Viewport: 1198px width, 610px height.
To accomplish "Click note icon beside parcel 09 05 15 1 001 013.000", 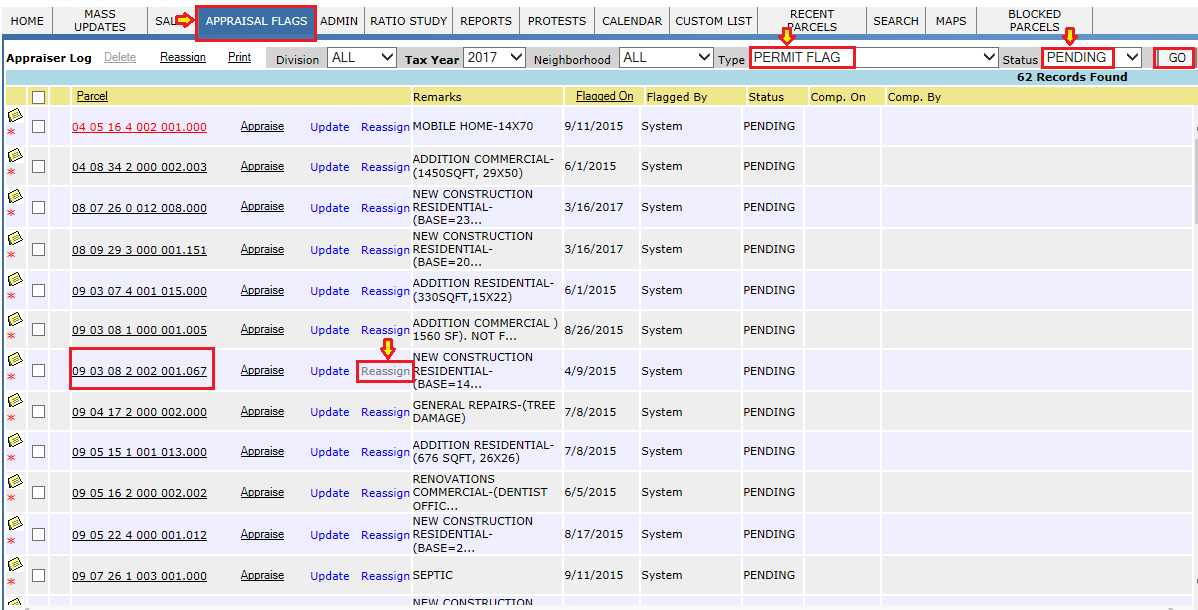I will 14,441.
